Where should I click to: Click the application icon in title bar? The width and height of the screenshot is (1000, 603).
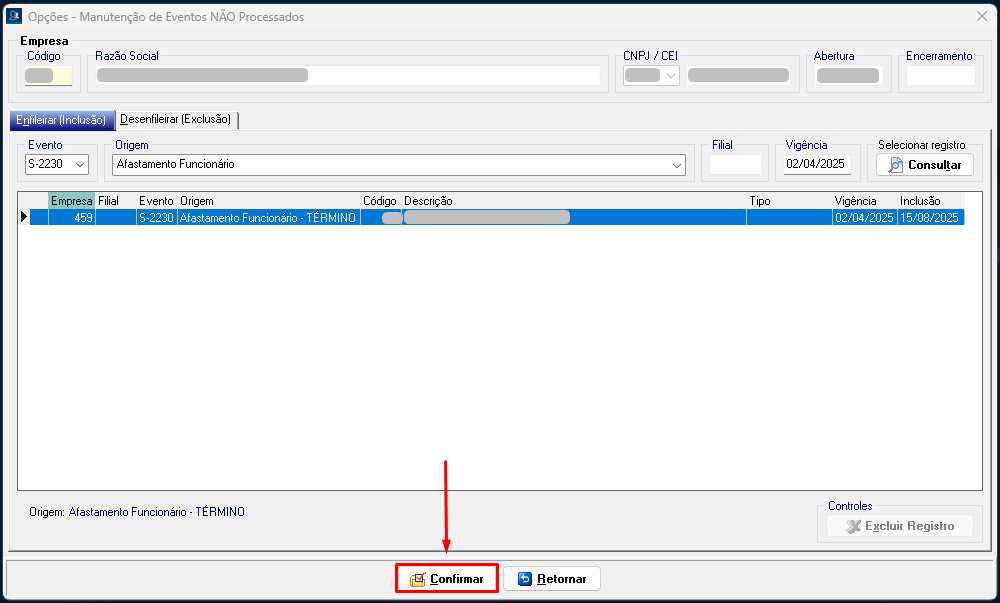(x=14, y=16)
